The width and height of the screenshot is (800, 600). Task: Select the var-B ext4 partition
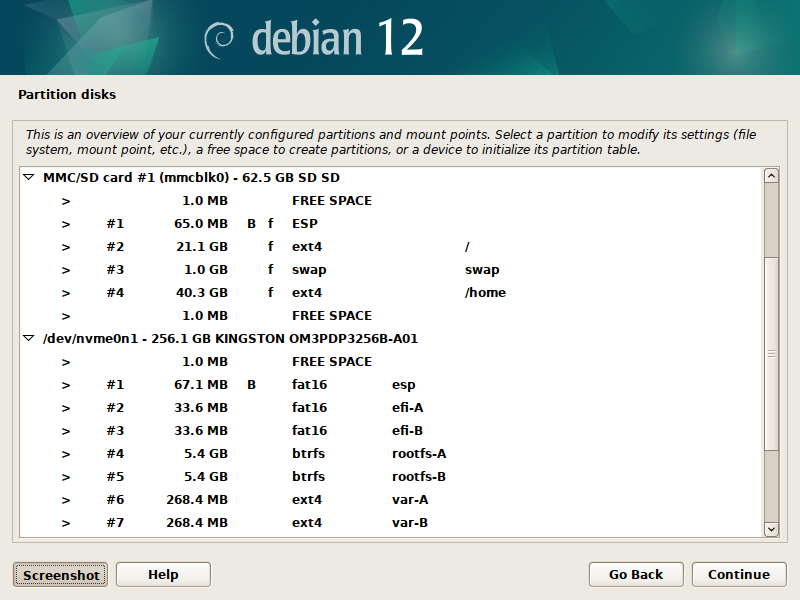pyautogui.click(x=391, y=522)
